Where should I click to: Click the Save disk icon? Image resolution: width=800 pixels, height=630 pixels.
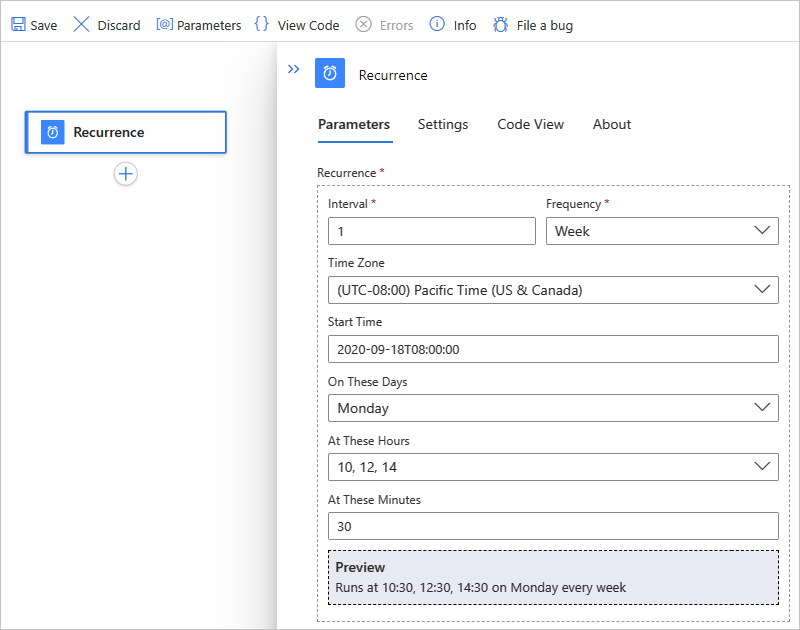pos(18,25)
